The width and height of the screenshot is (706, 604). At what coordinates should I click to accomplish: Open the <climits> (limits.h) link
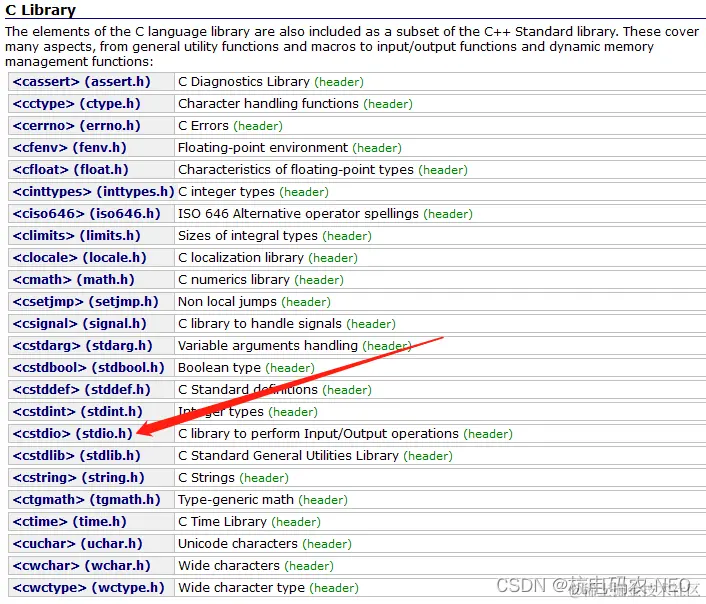77,236
